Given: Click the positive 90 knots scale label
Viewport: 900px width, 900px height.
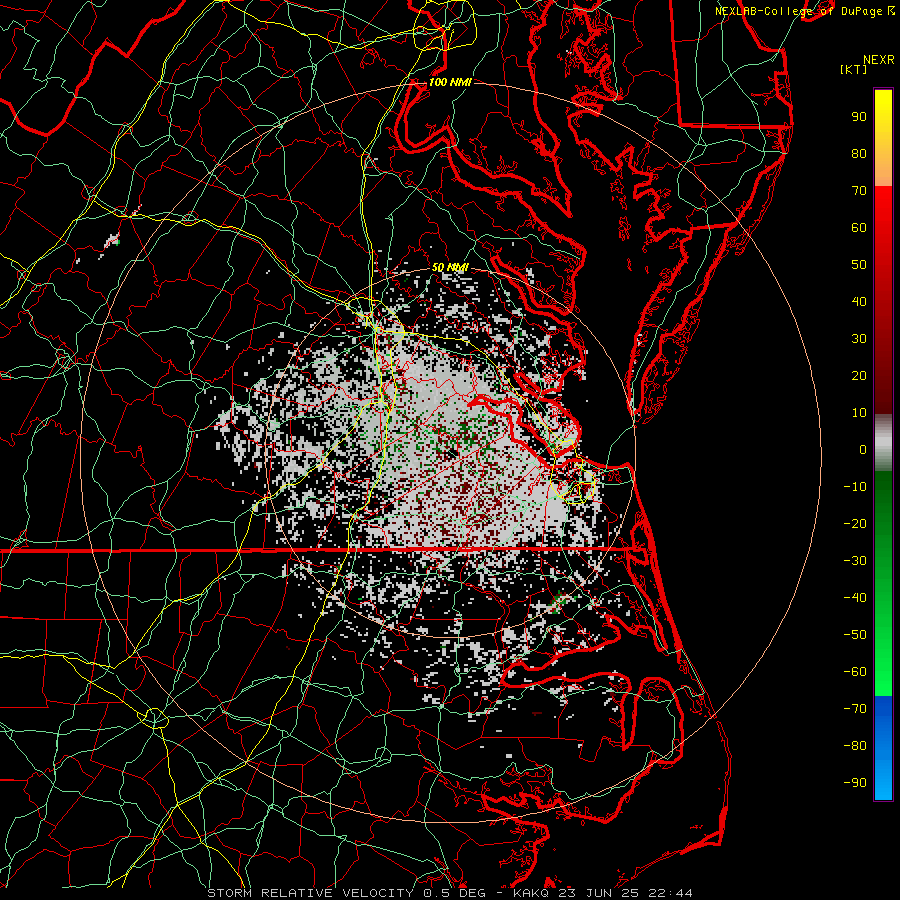Looking at the screenshot, I should [x=859, y=117].
